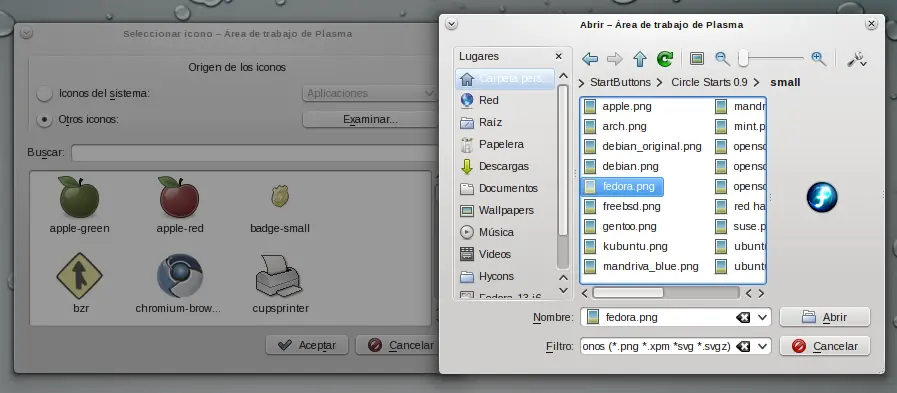Click the small breadcrumb folder

pos(785,82)
